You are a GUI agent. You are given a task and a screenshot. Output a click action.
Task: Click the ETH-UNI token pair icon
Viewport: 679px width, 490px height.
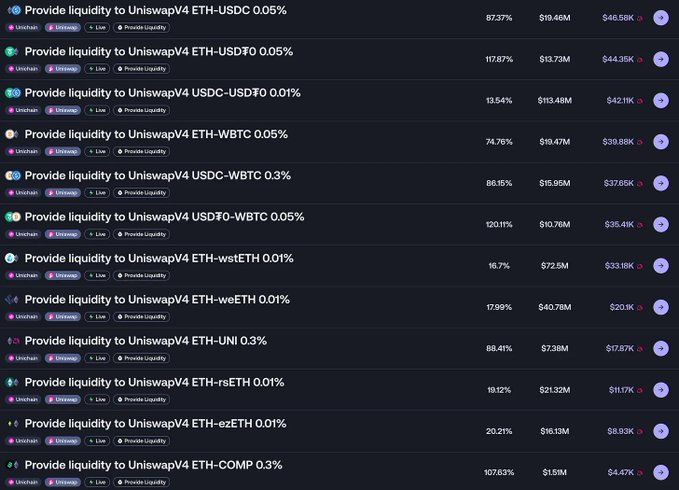(12, 341)
